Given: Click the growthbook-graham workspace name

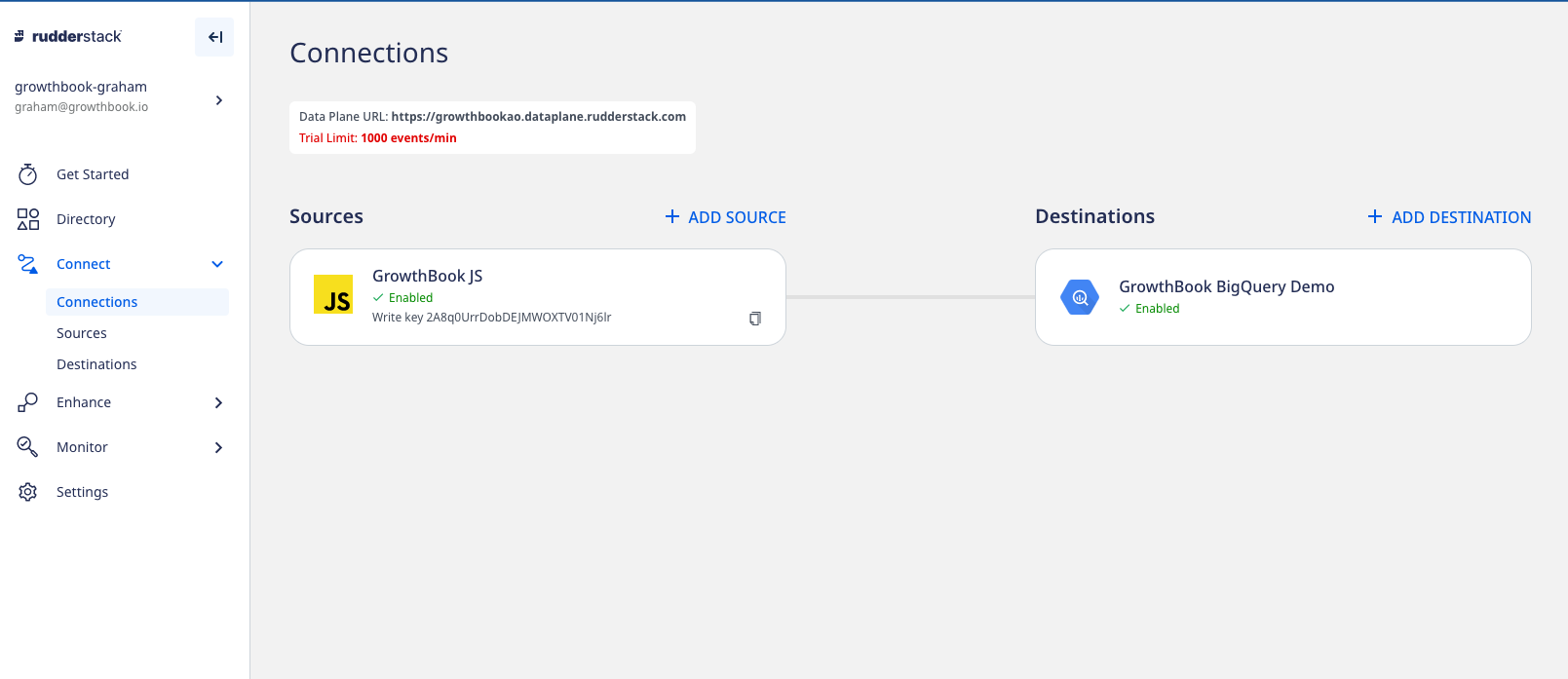Looking at the screenshot, I should click(81, 87).
